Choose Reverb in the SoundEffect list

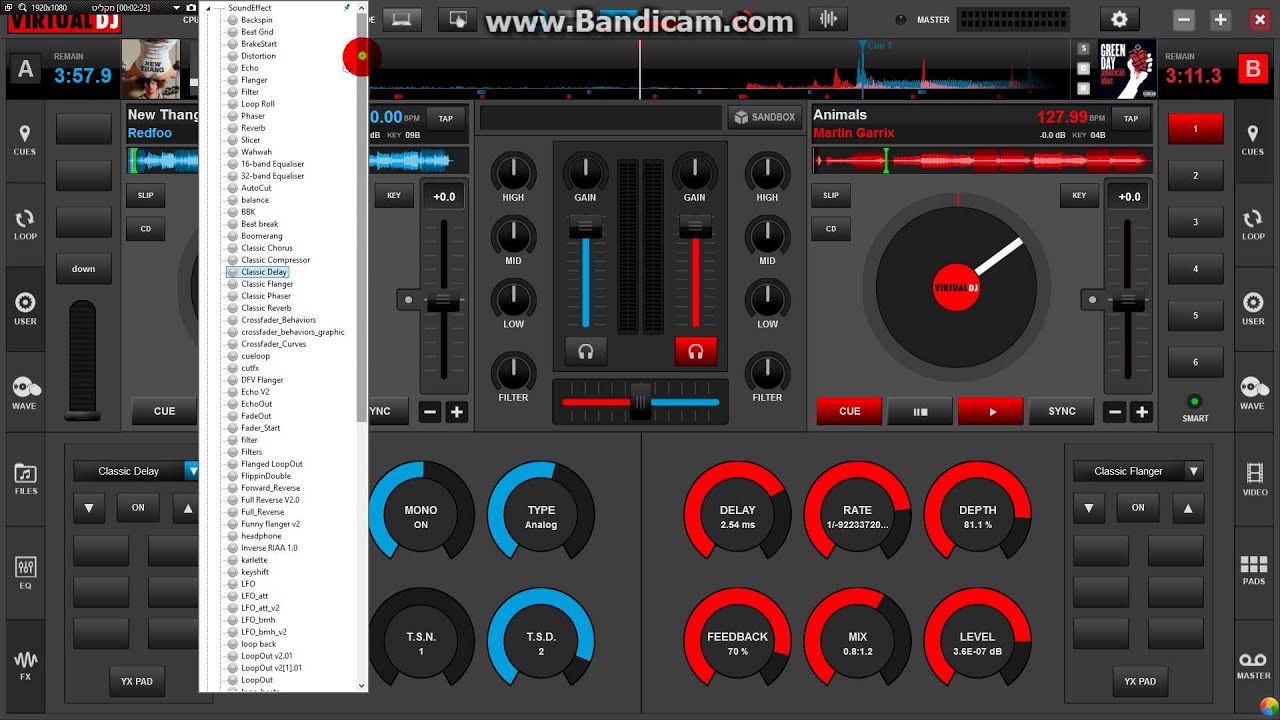pyautogui.click(x=253, y=128)
